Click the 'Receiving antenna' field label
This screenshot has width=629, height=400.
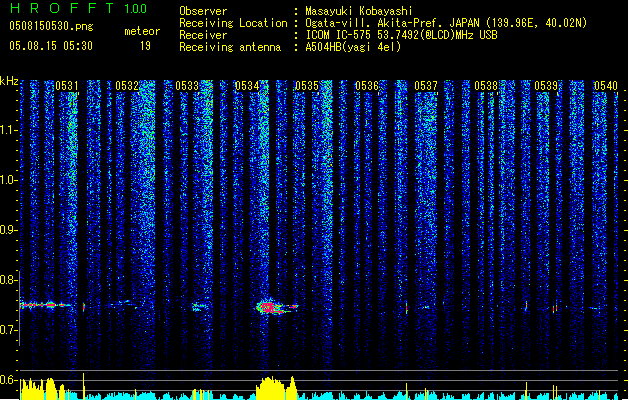tap(230, 47)
